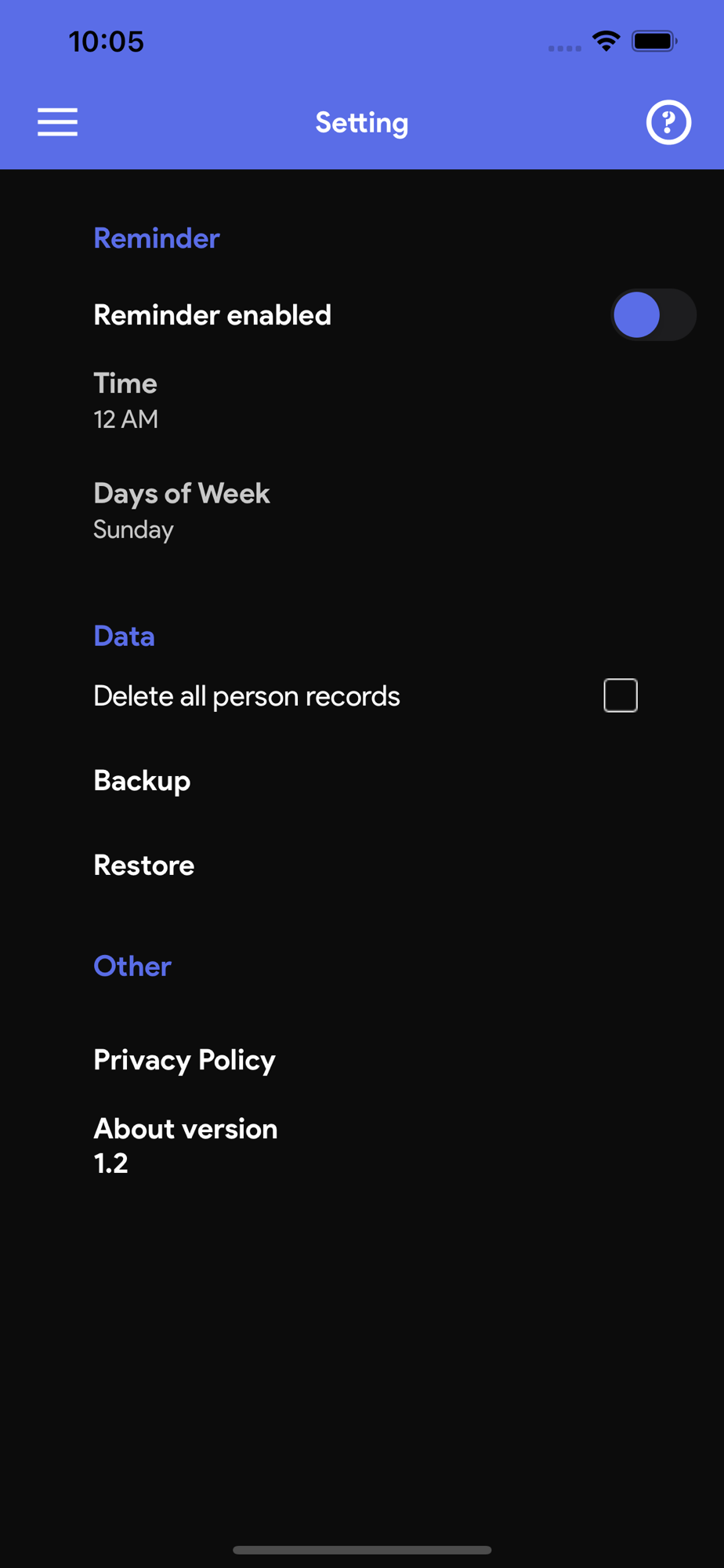Tap the Data section header
Image resolution: width=724 pixels, height=1568 pixels.
[124, 636]
